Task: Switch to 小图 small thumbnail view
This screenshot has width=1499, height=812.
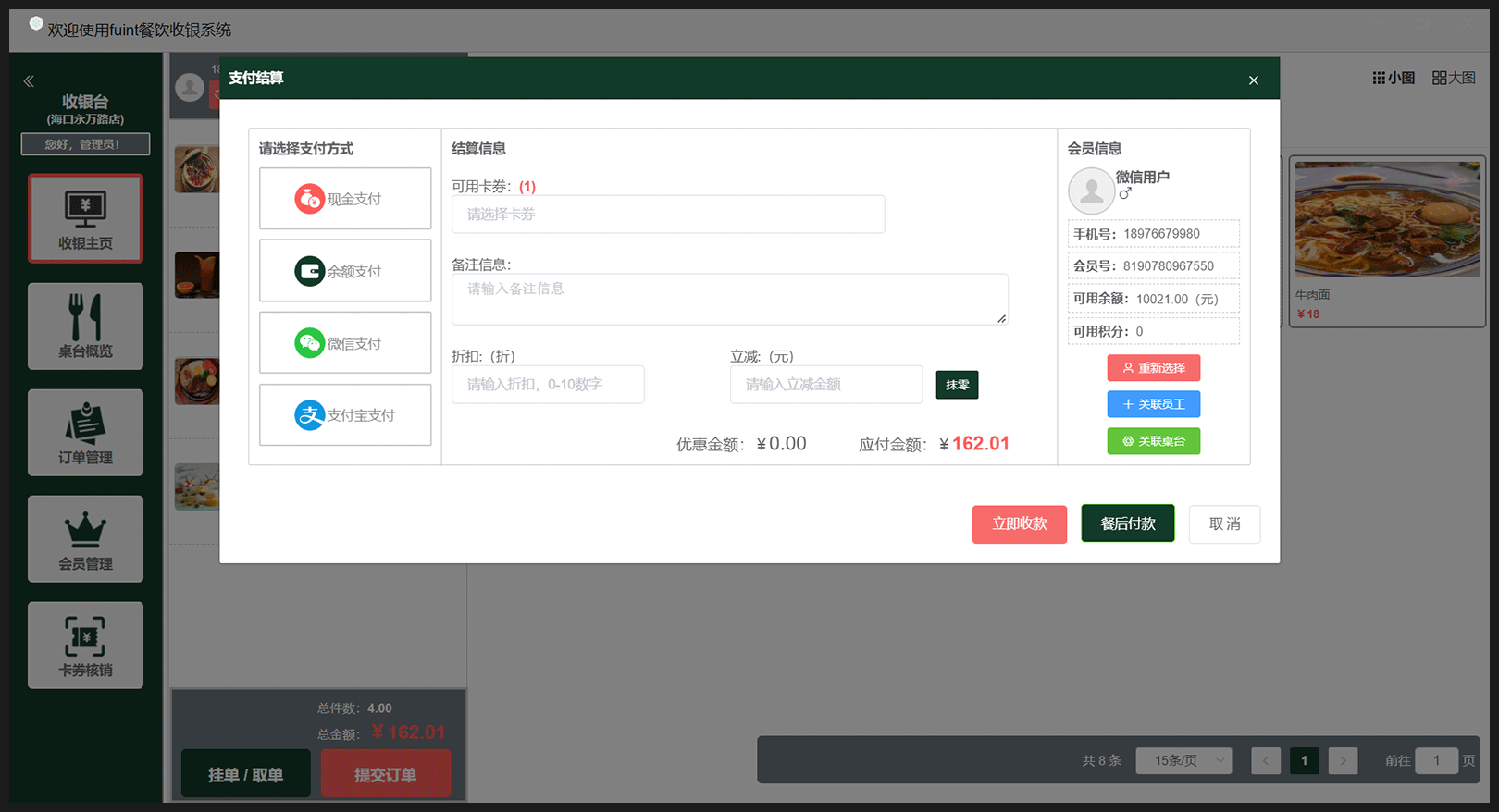Action: click(x=1394, y=78)
